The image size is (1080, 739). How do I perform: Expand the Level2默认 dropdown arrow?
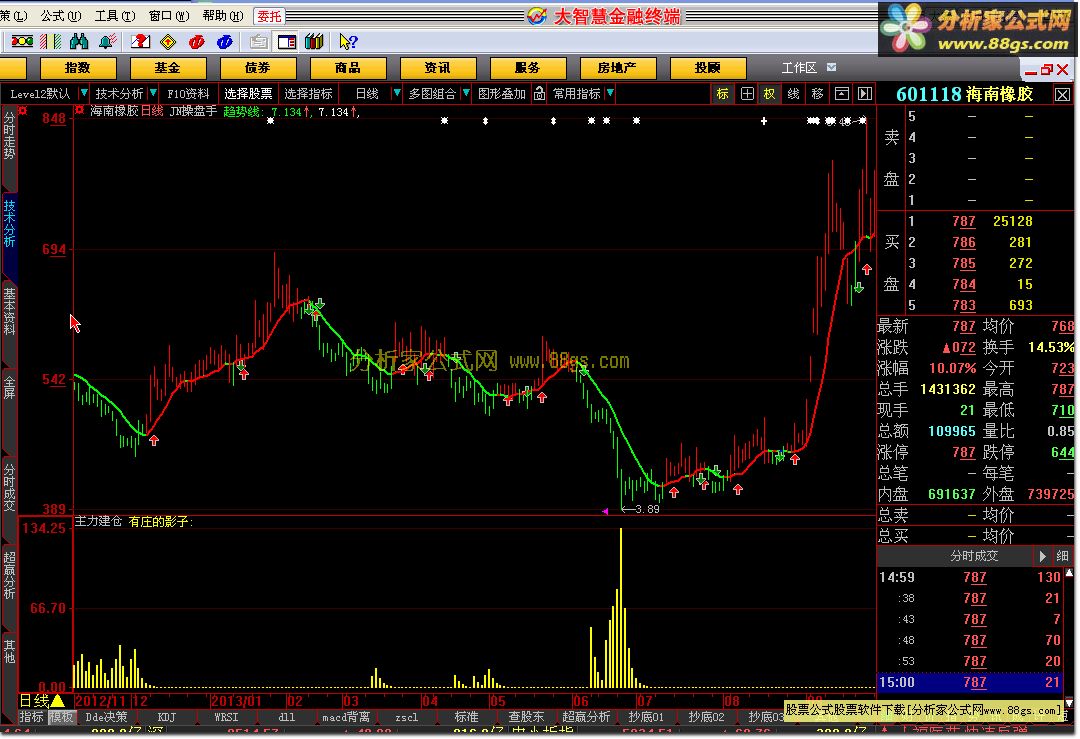(84, 93)
